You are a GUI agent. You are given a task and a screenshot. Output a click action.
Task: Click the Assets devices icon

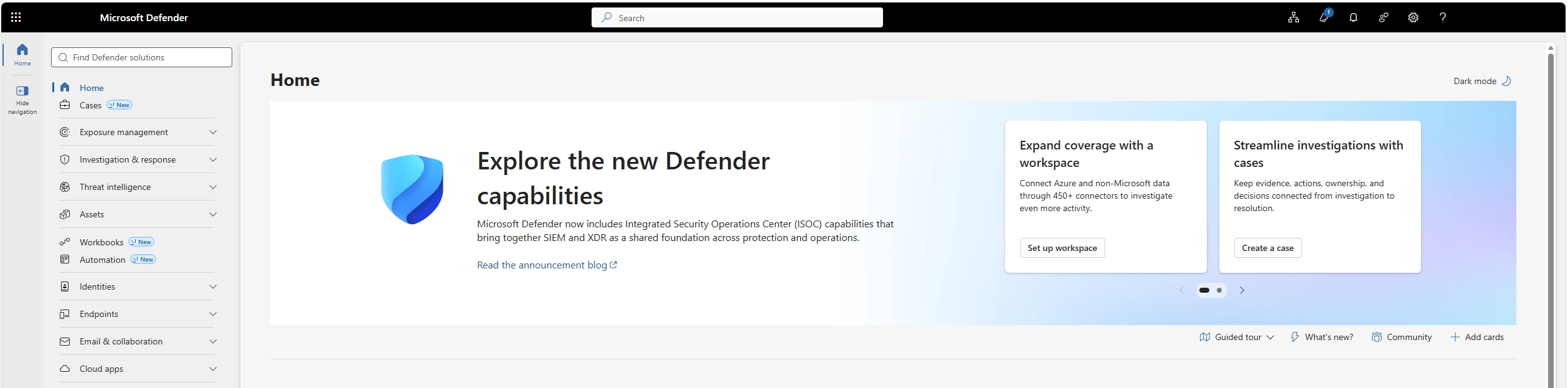click(x=65, y=214)
